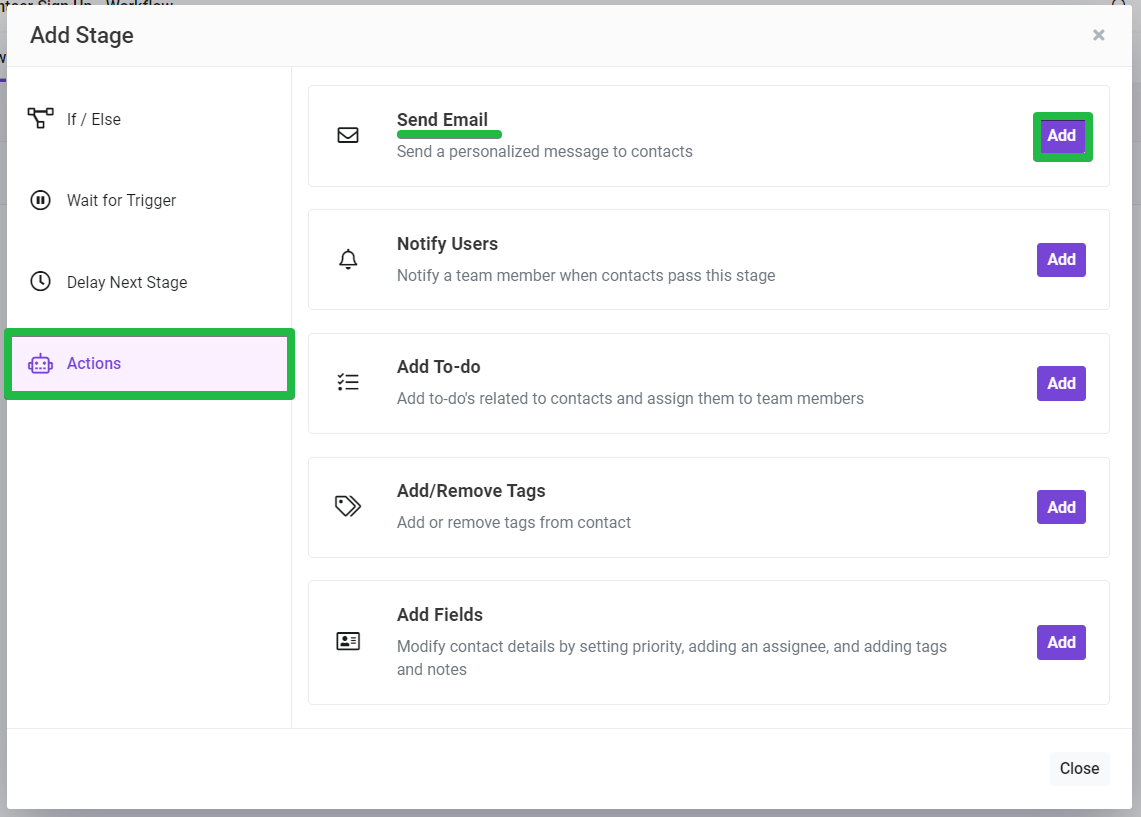The image size is (1141, 817).
Task: Add the Add/Remove Tags action
Action: [x=1062, y=507]
